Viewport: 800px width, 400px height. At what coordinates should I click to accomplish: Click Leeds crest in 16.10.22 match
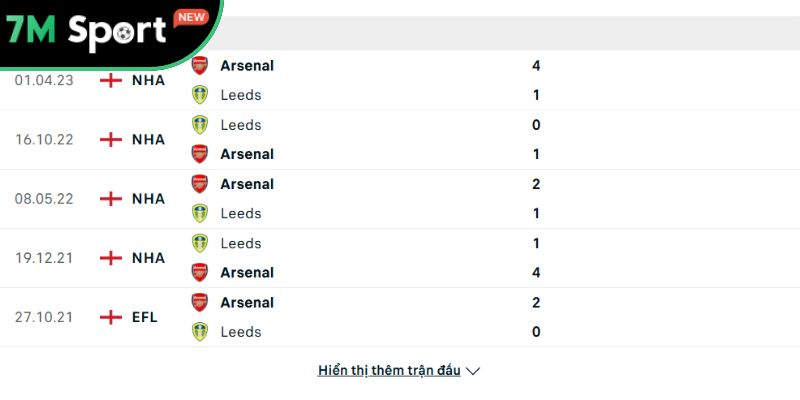(x=200, y=125)
